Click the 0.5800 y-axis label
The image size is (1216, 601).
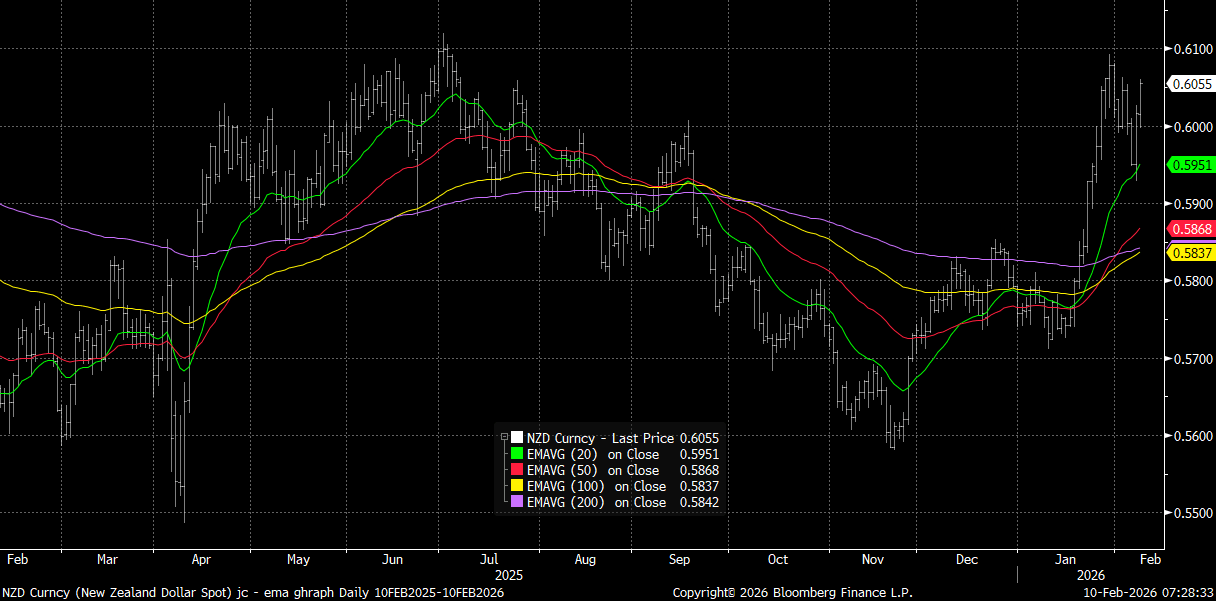click(x=1191, y=281)
